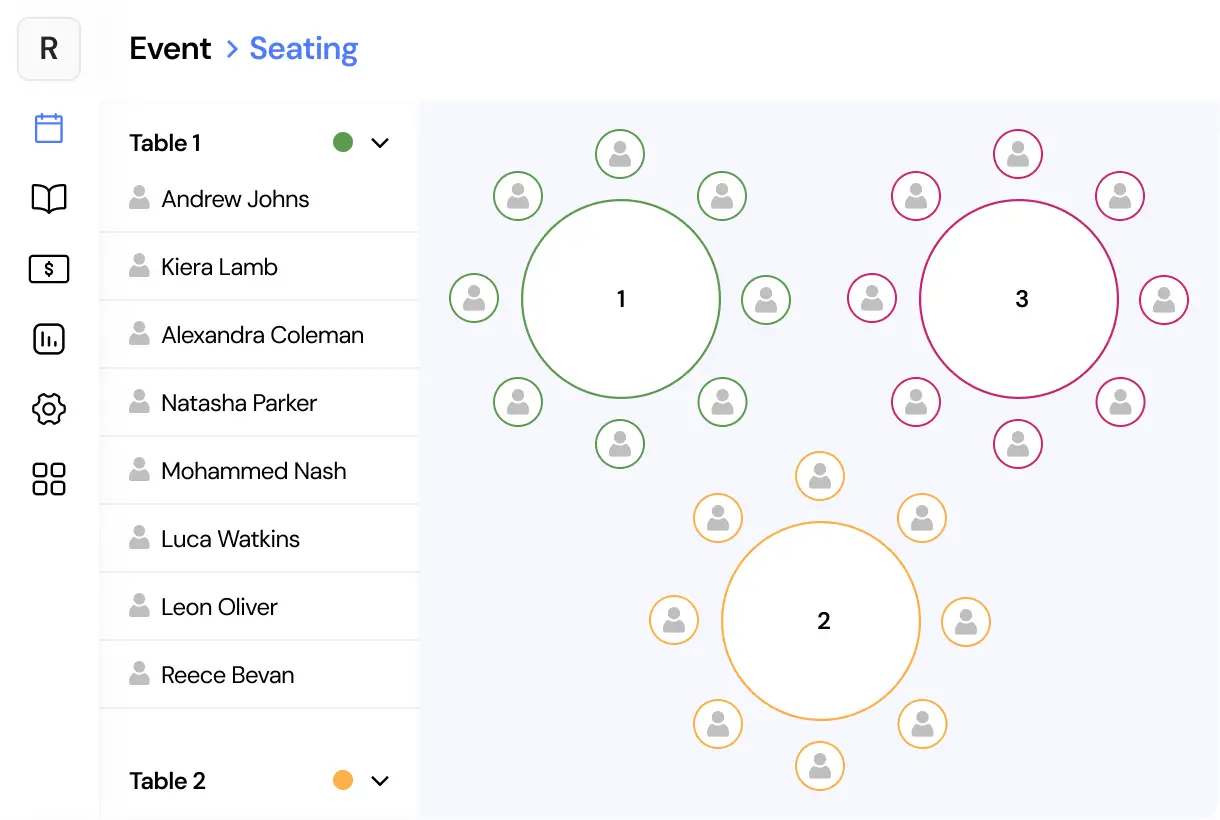Click the person icon beside Andrew Johns
This screenshot has height=820, width=1220.
(x=139, y=198)
